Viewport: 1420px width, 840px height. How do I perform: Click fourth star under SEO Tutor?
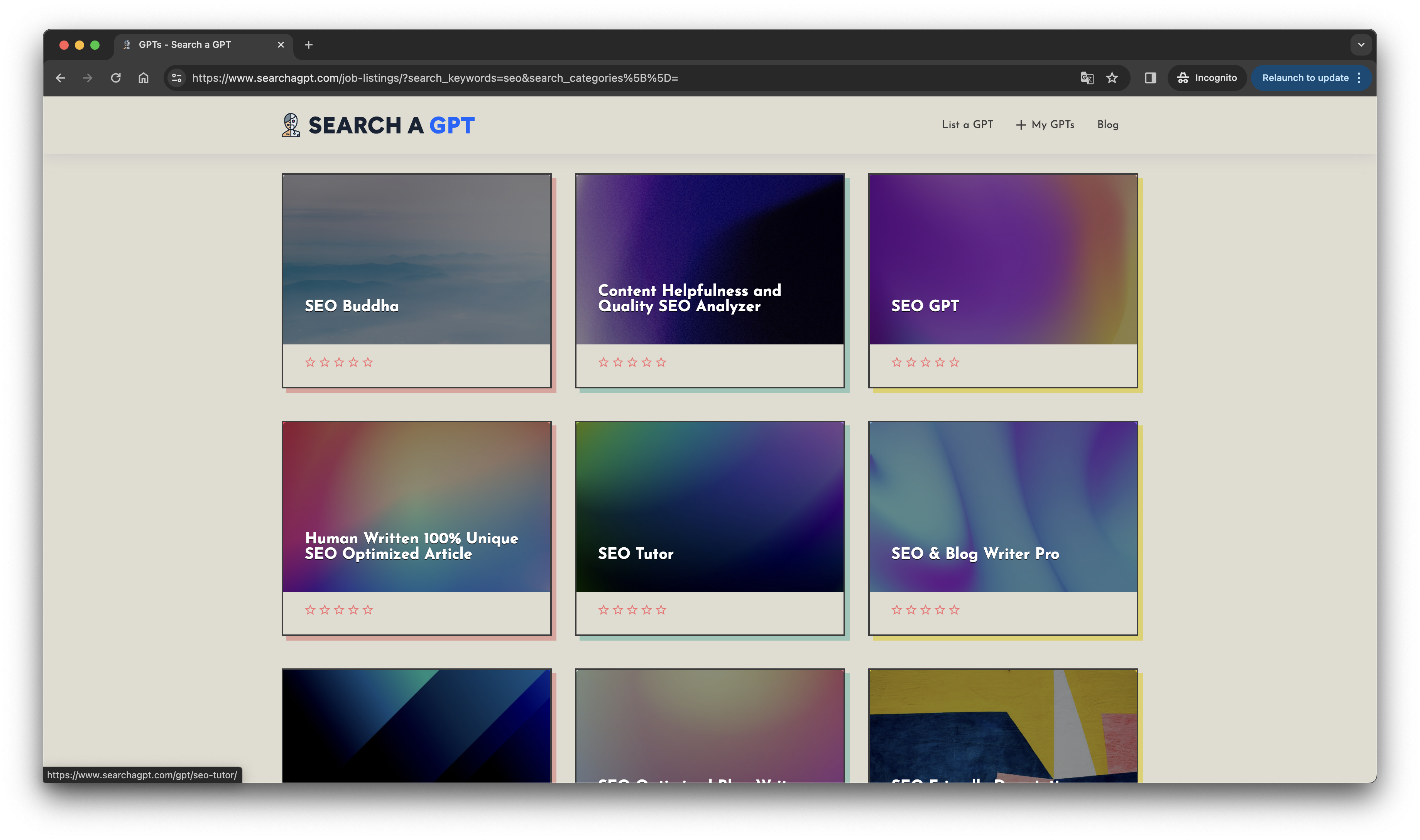[647, 610]
